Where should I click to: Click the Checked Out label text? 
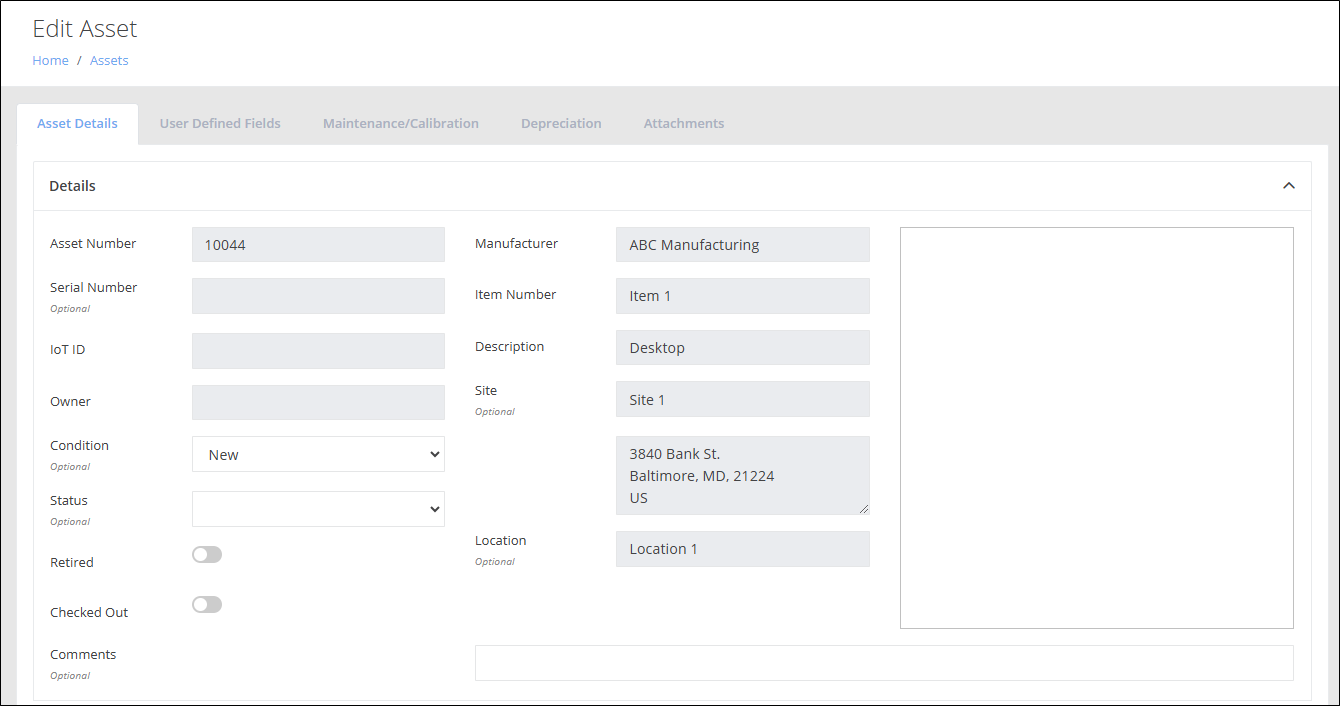click(89, 612)
